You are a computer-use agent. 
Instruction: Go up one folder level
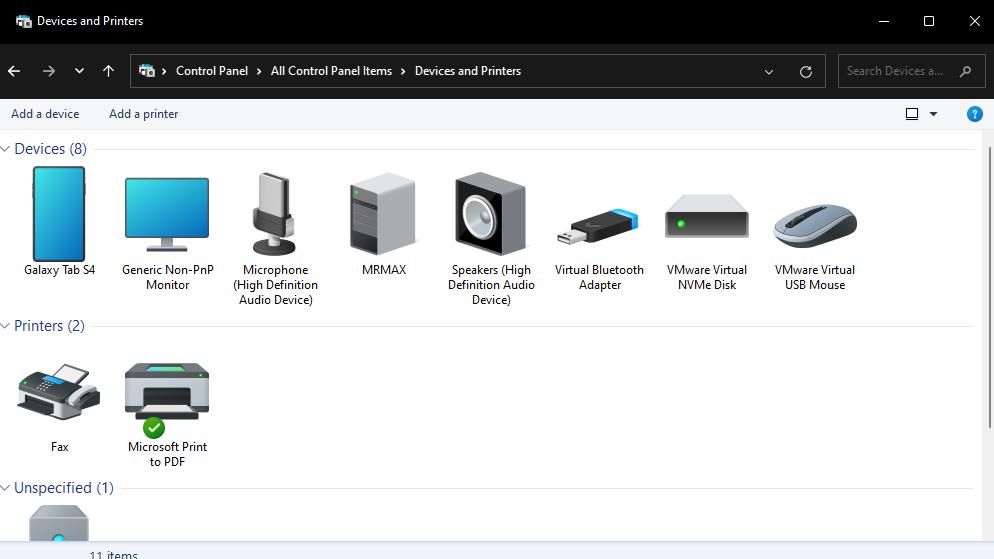[x=108, y=71]
